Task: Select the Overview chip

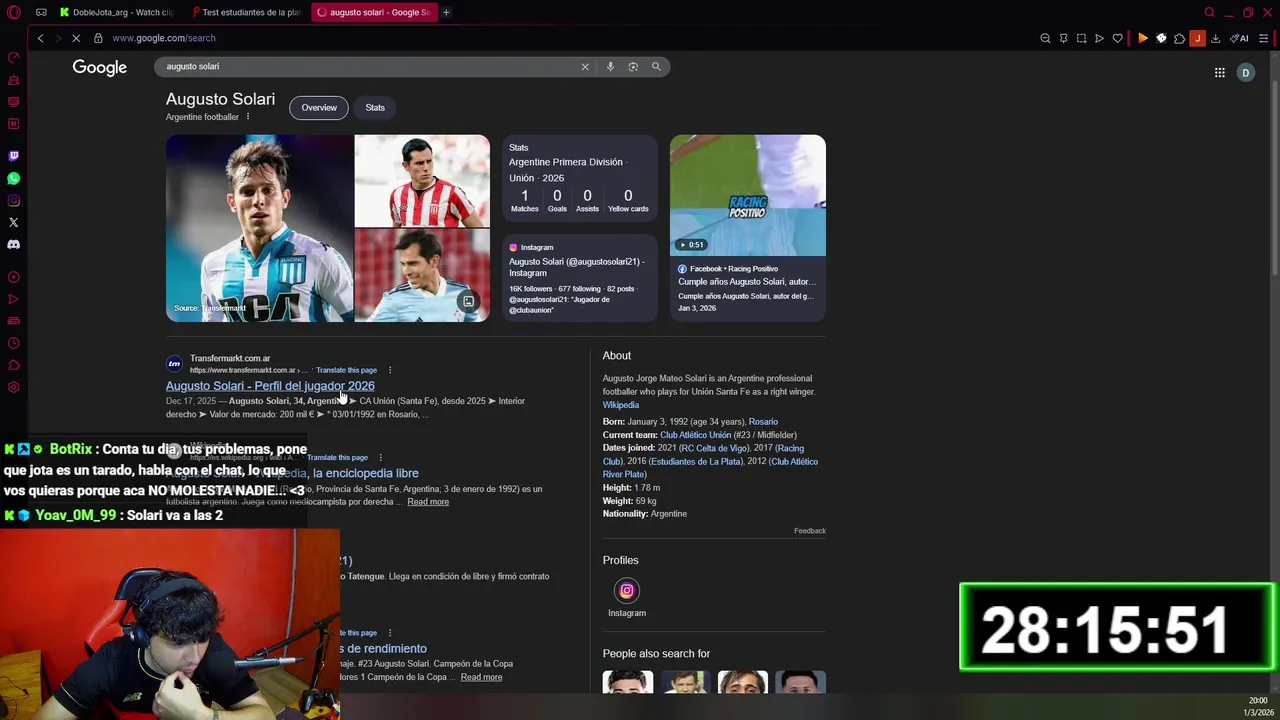Action: [x=319, y=108]
